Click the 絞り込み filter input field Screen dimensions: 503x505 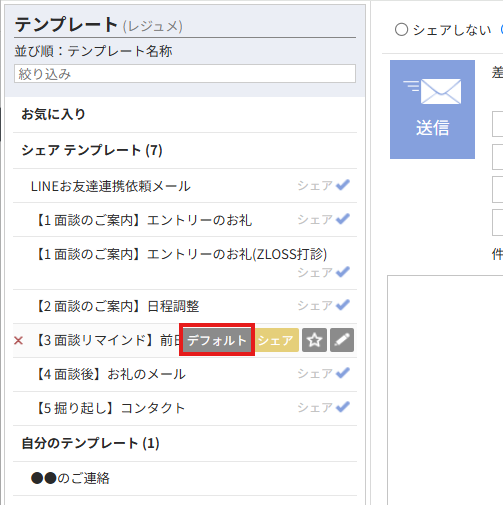pos(185,74)
